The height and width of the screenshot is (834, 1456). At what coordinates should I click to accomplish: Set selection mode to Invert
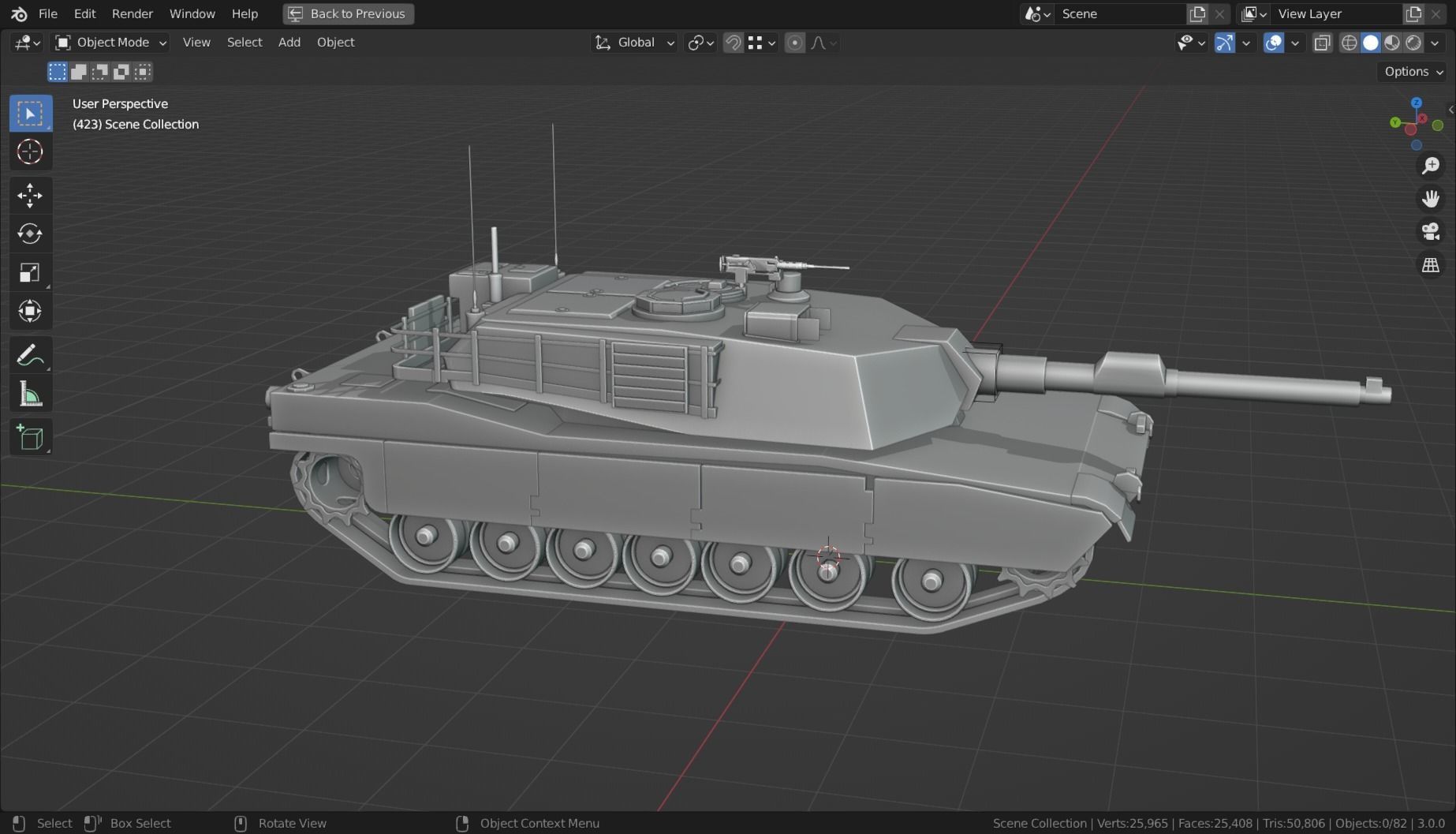point(121,72)
